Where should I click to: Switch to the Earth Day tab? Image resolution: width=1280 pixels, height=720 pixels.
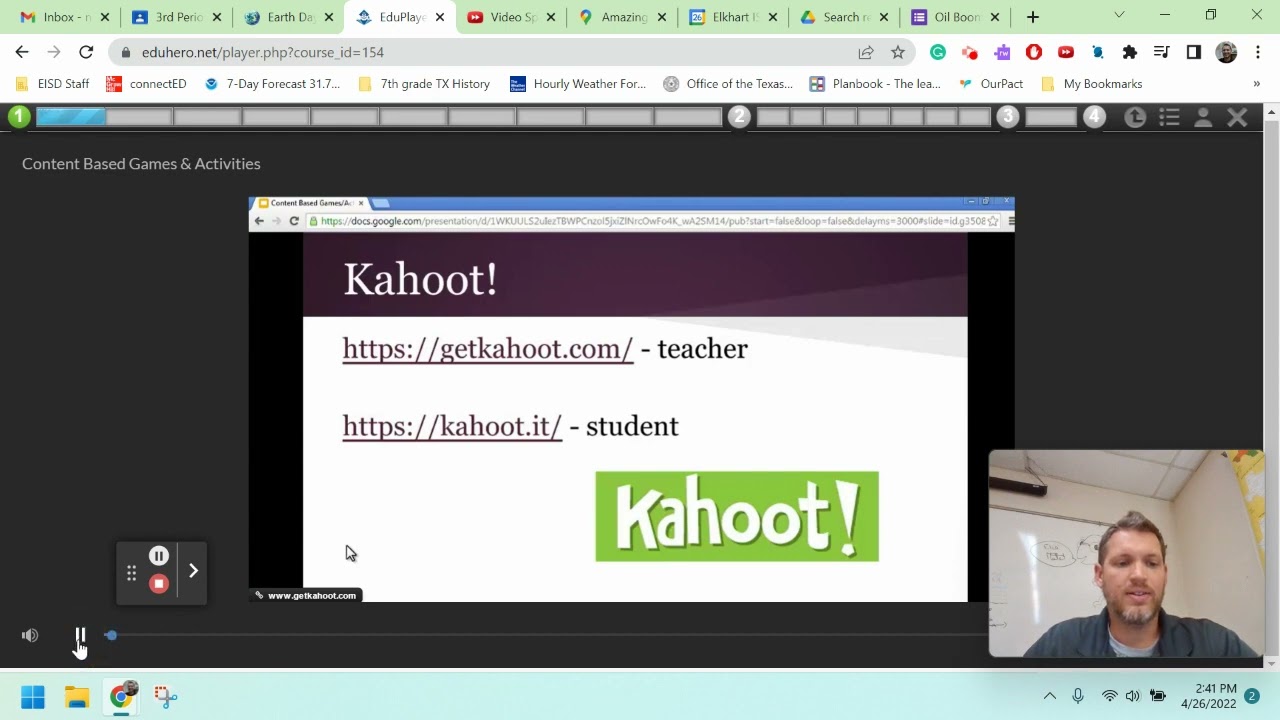point(288,17)
